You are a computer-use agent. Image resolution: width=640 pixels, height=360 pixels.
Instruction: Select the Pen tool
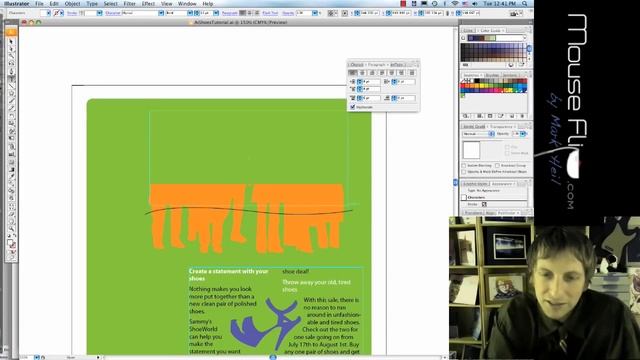[x=11, y=71]
